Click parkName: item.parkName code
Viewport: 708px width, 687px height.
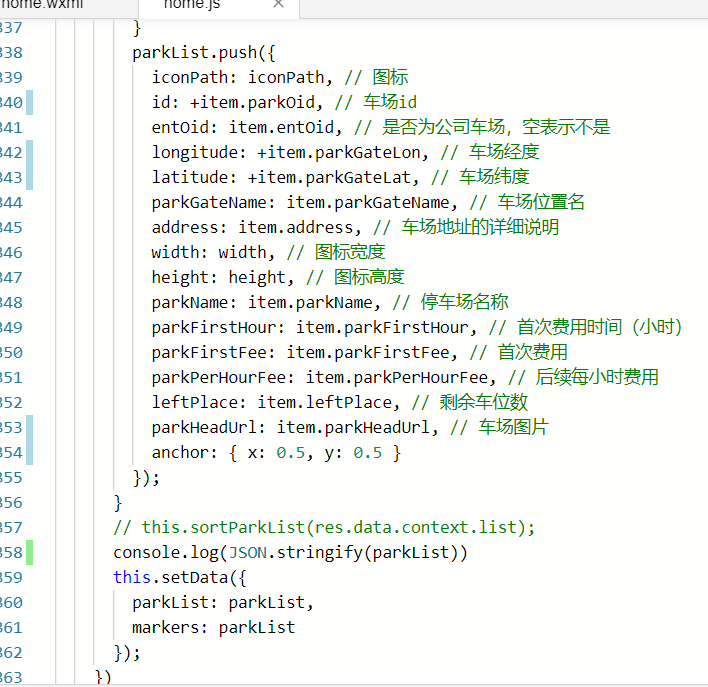click(266, 303)
